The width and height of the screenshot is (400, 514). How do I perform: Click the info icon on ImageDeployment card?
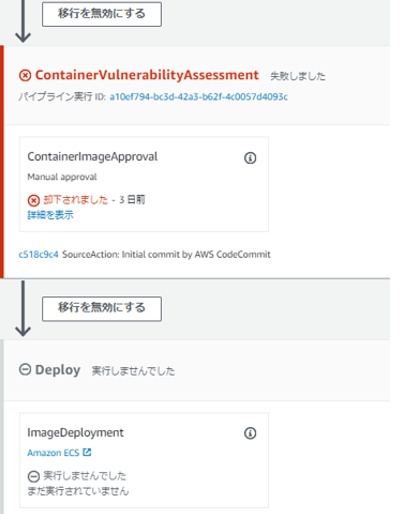click(x=250, y=433)
